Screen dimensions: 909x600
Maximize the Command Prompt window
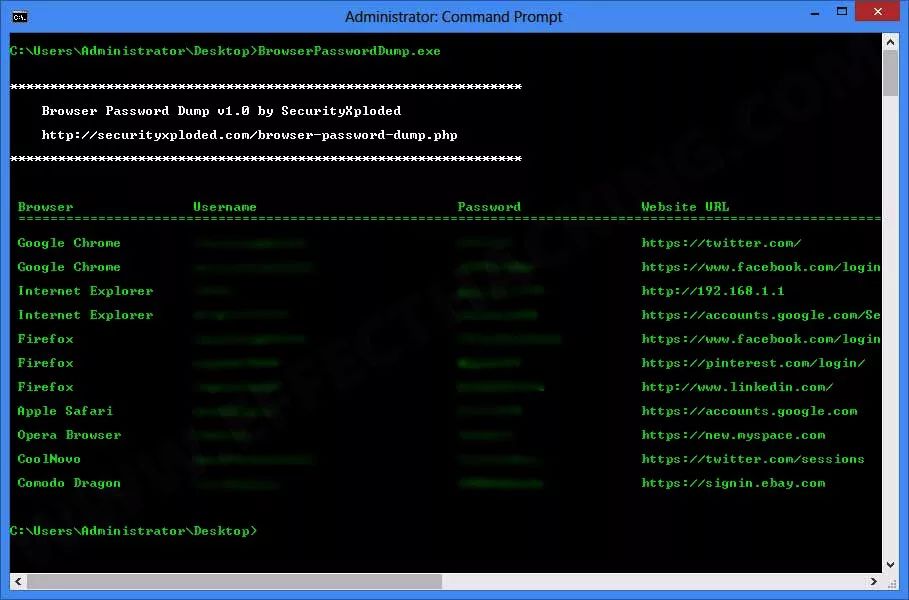tap(842, 12)
